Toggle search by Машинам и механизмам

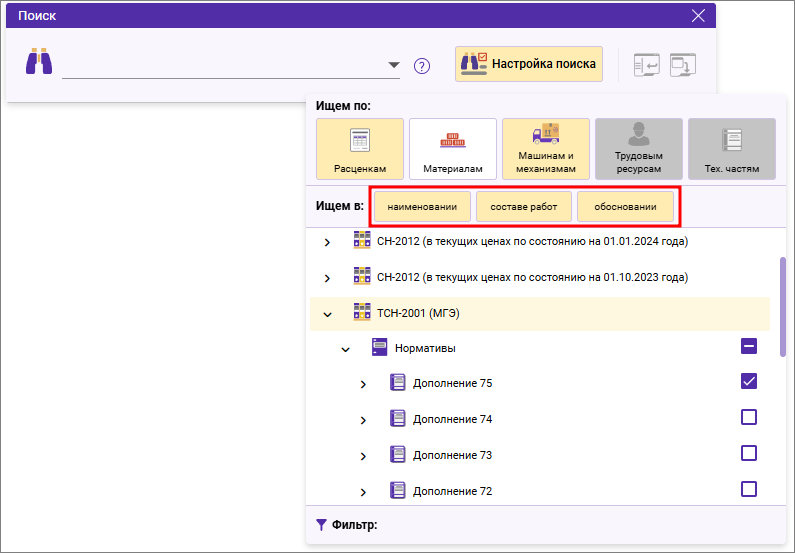[546, 148]
